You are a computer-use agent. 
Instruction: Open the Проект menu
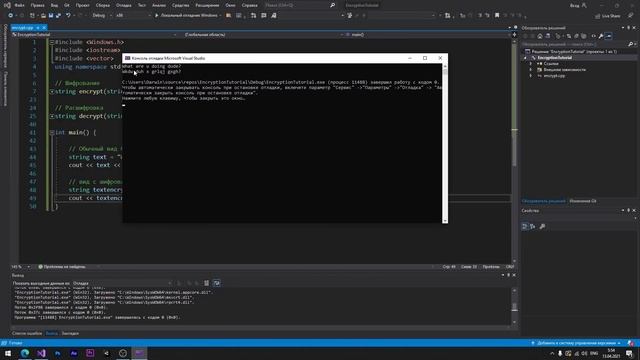82,5
